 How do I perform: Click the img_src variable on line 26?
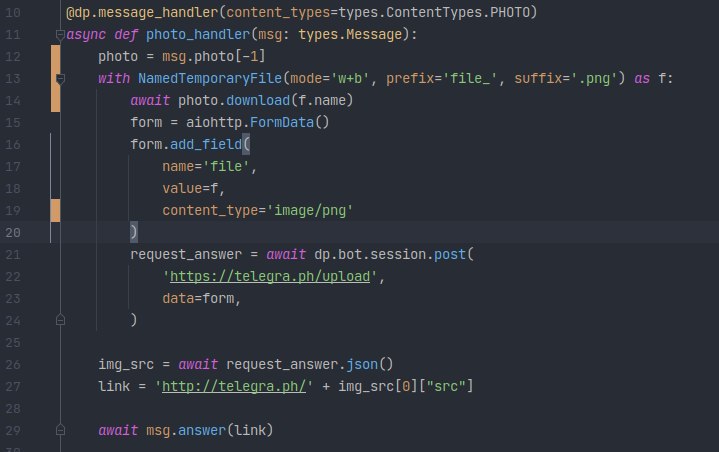[x=126, y=364]
